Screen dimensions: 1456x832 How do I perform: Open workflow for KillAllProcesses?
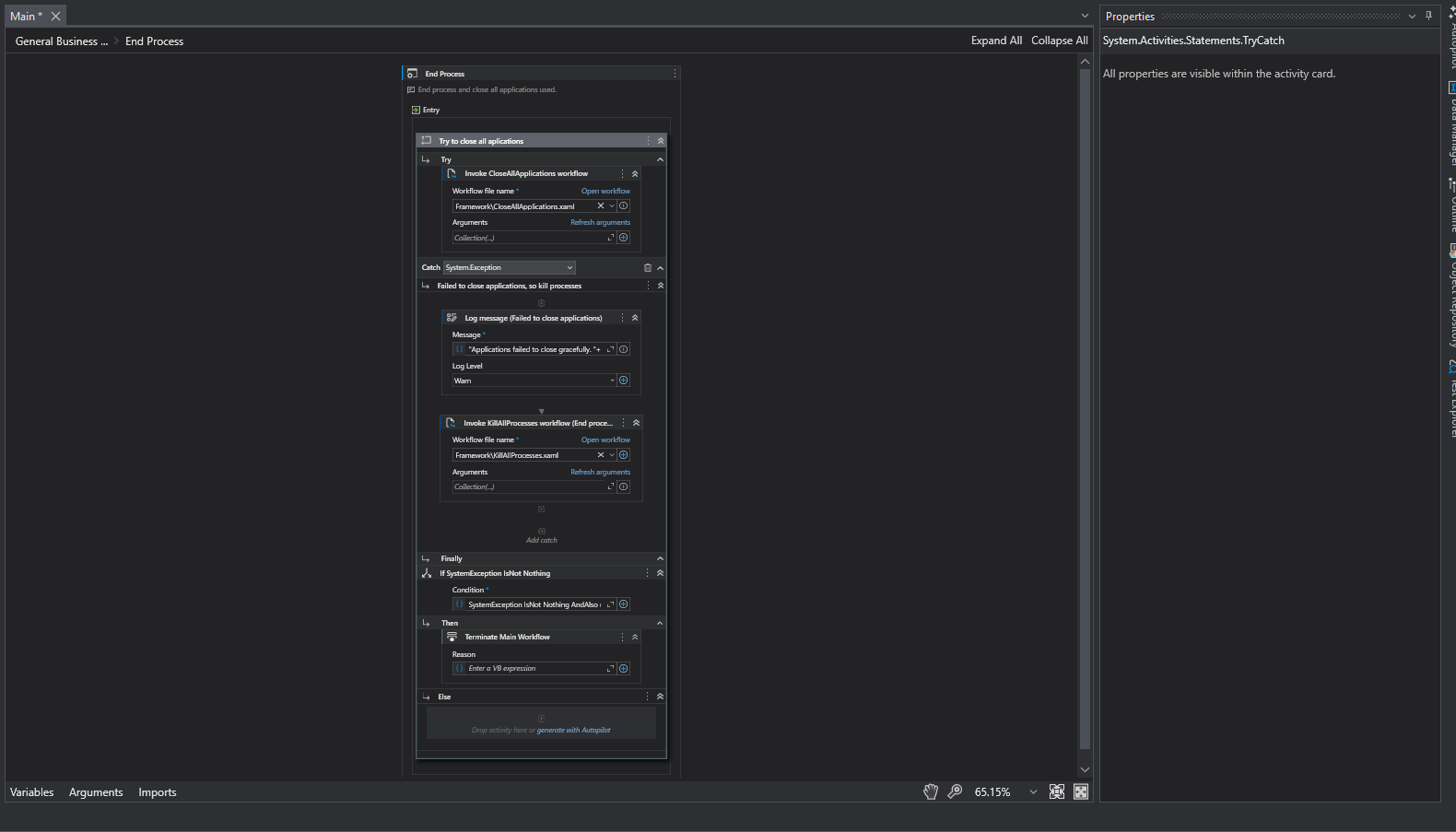pos(605,439)
